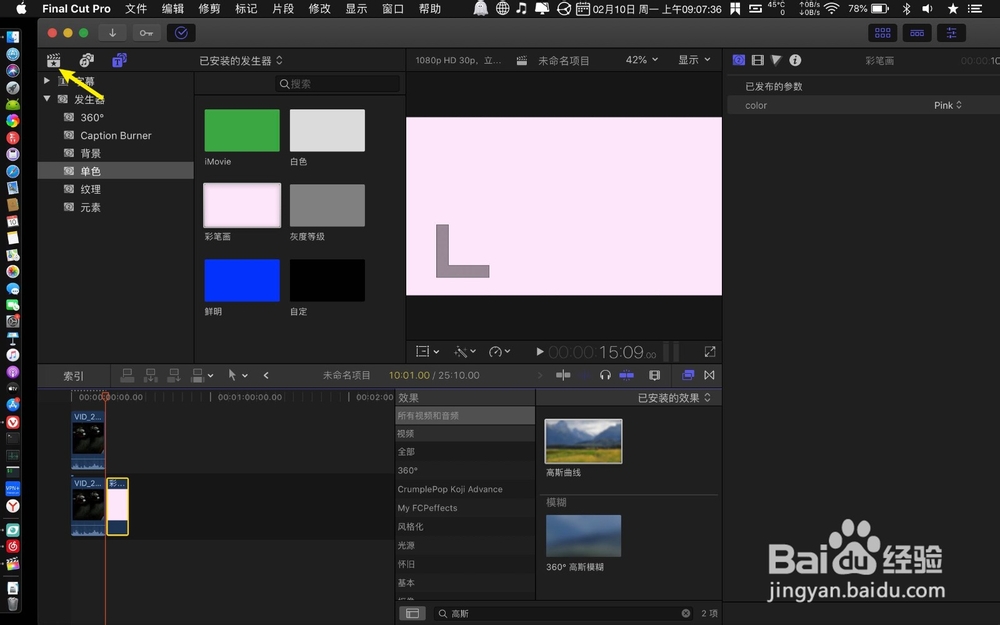Open the enhancement wand dropdown
1000x625 pixels.
pyautogui.click(x=465, y=351)
